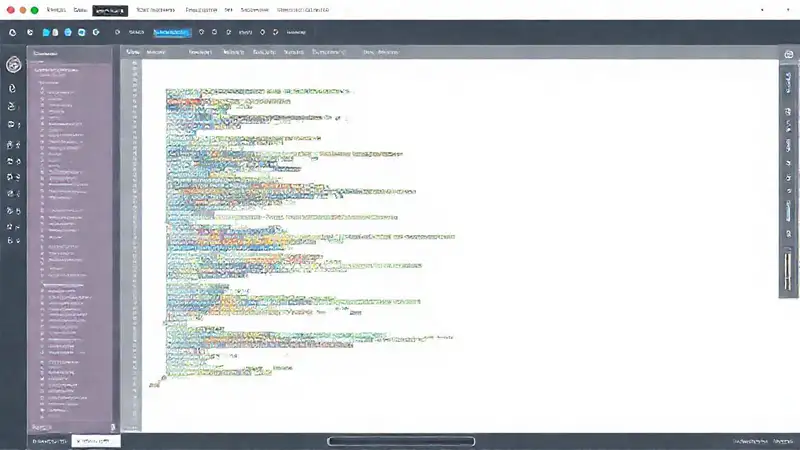Screen dimensions: 800x450
Task: Click the vertical slider on right sidebar
Action: [x=790, y=270]
